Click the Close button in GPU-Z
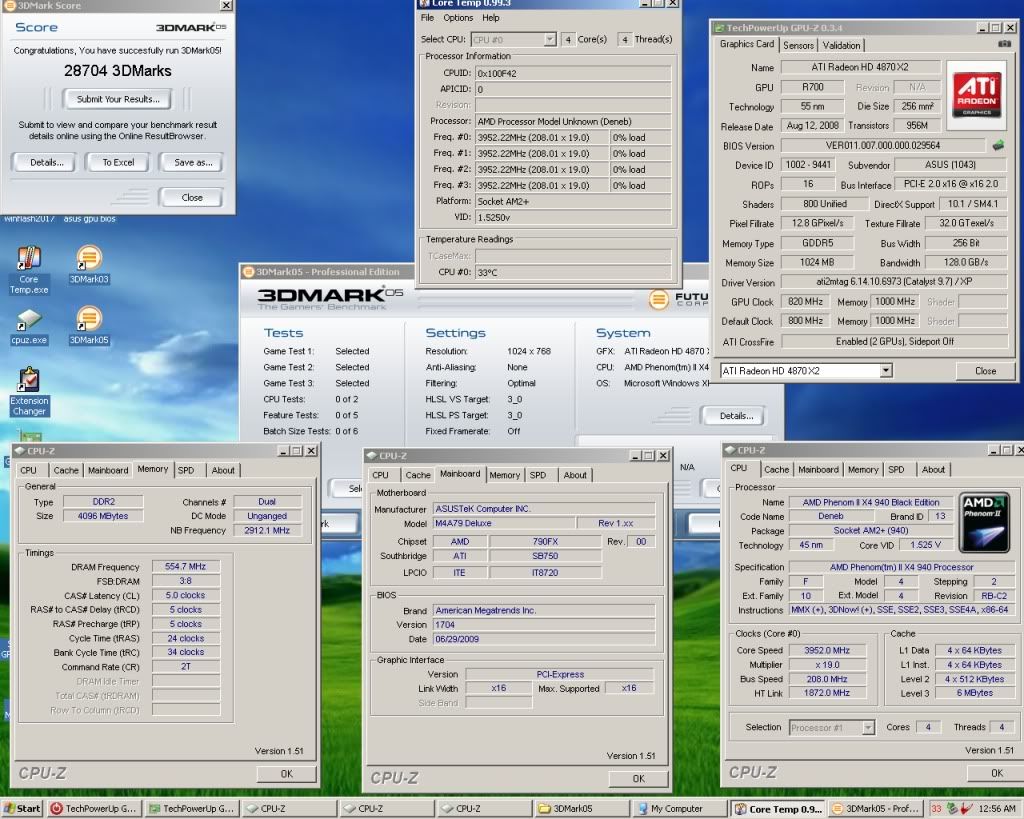Image resolution: width=1024 pixels, height=819 pixels. pos(985,371)
